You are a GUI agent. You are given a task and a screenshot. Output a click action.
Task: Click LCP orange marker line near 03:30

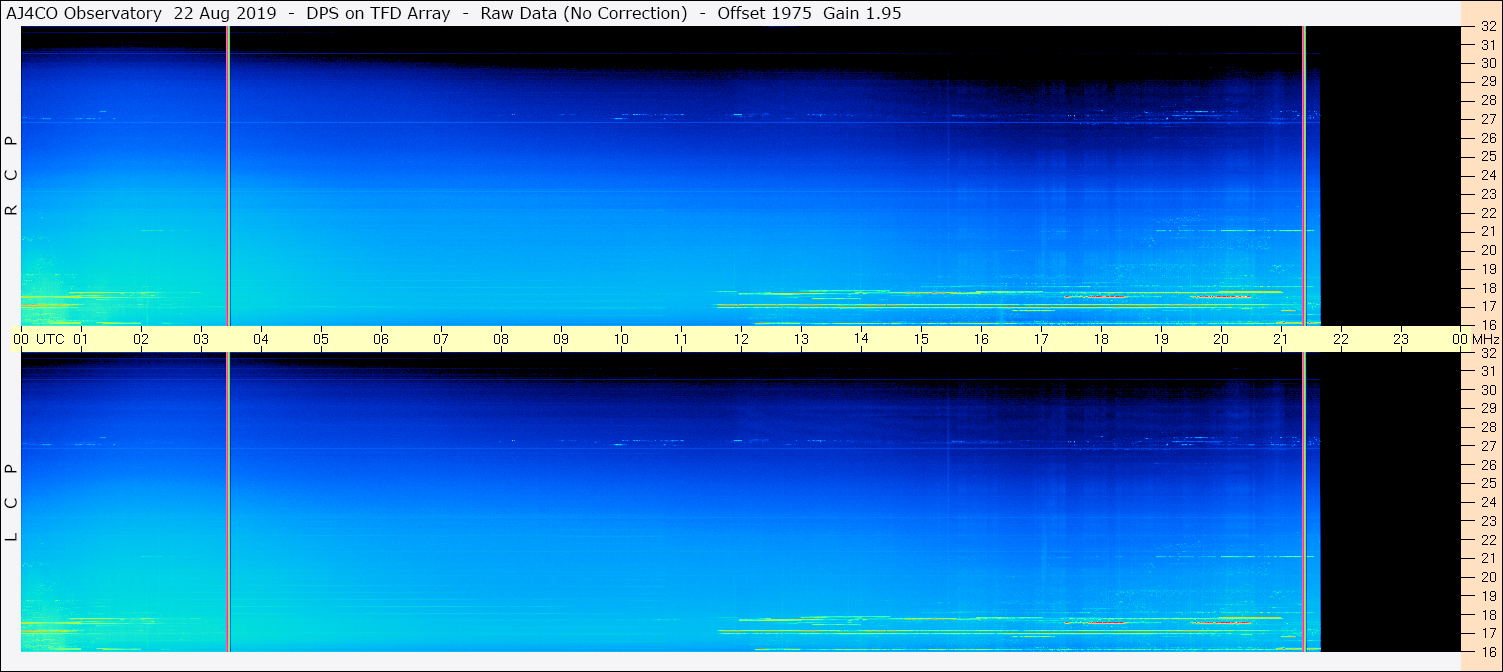coord(228,502)
